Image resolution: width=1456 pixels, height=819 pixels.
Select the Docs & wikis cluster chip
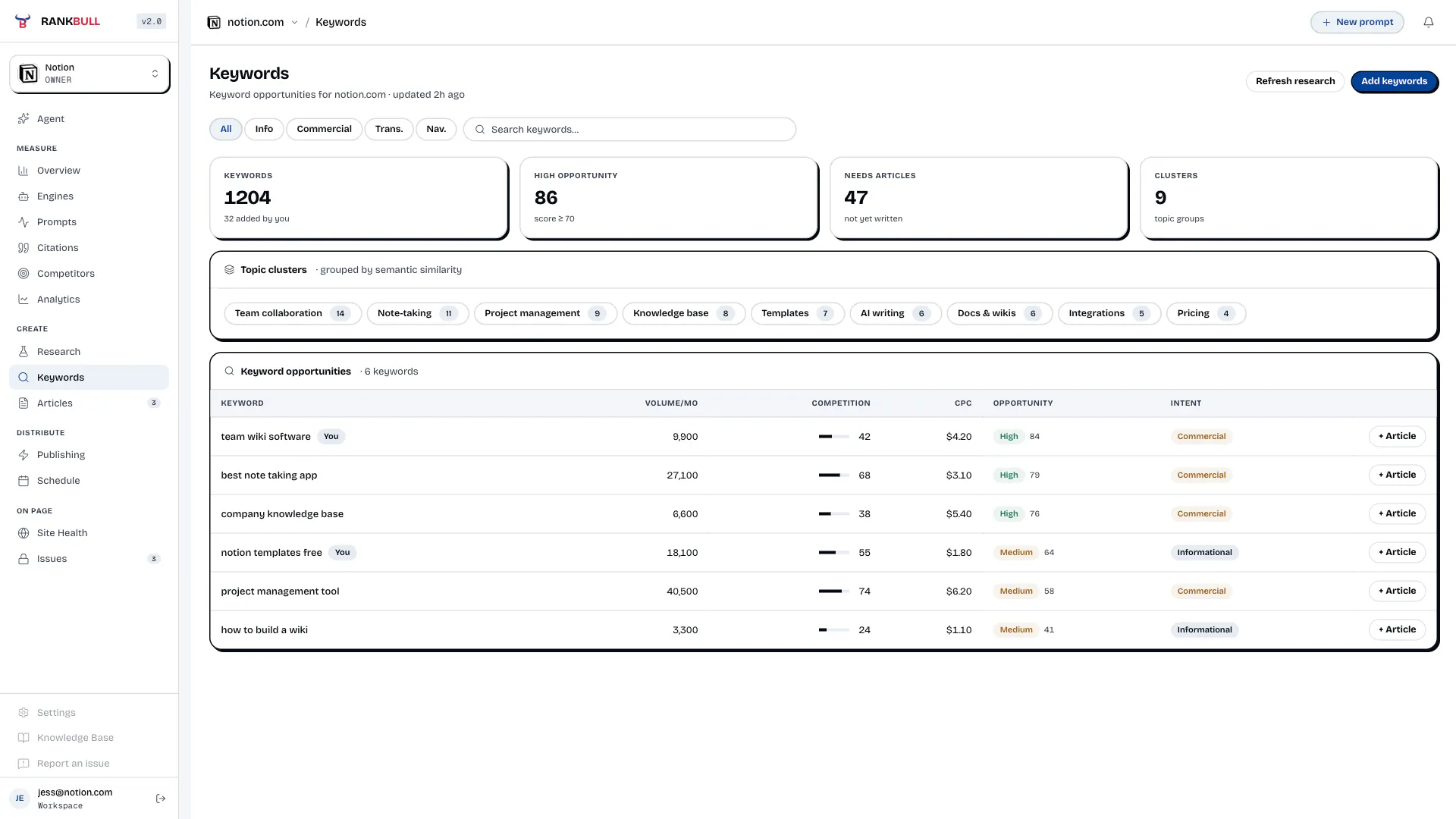pyautogui.click(x=999, y=313)
